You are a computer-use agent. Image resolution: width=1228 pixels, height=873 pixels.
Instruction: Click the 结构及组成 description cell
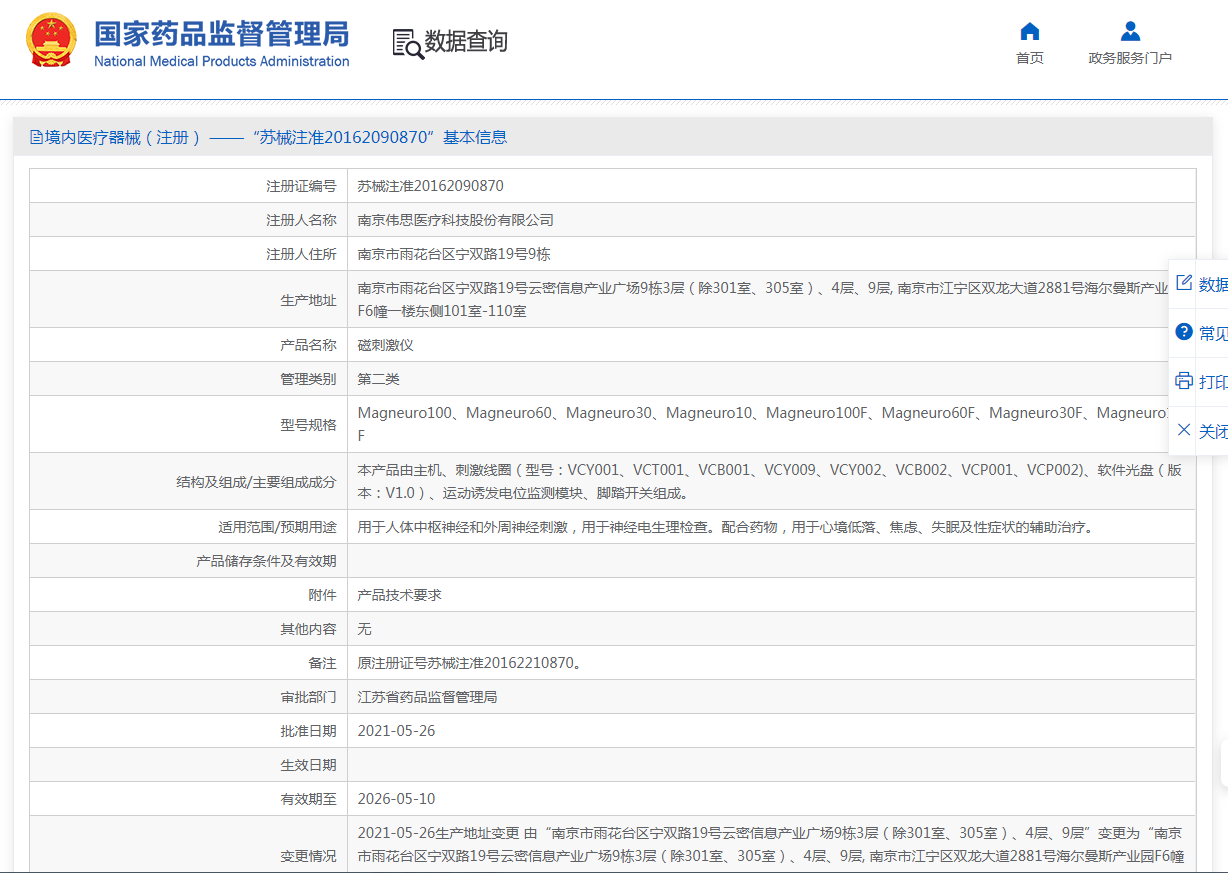click(771, 481)
